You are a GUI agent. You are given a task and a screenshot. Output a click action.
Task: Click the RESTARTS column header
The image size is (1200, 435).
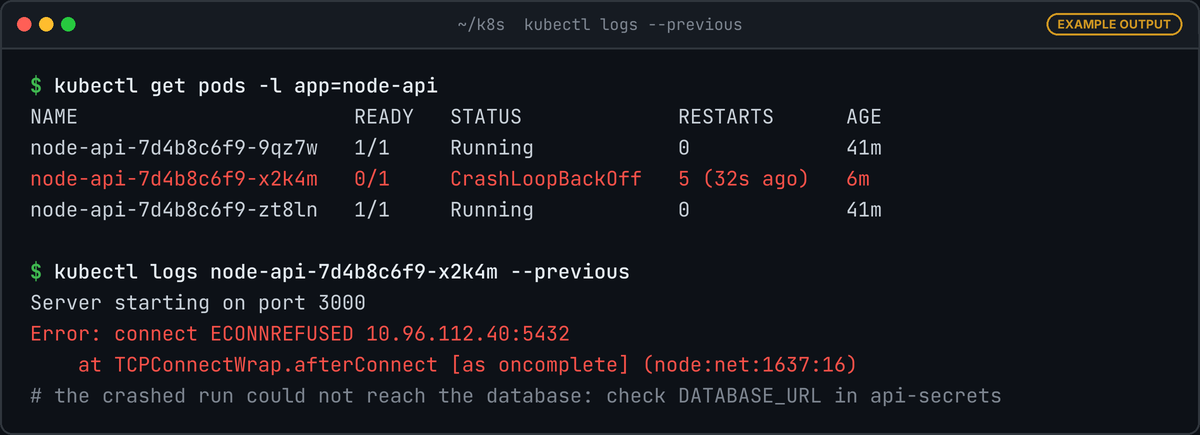pos(726,117)
